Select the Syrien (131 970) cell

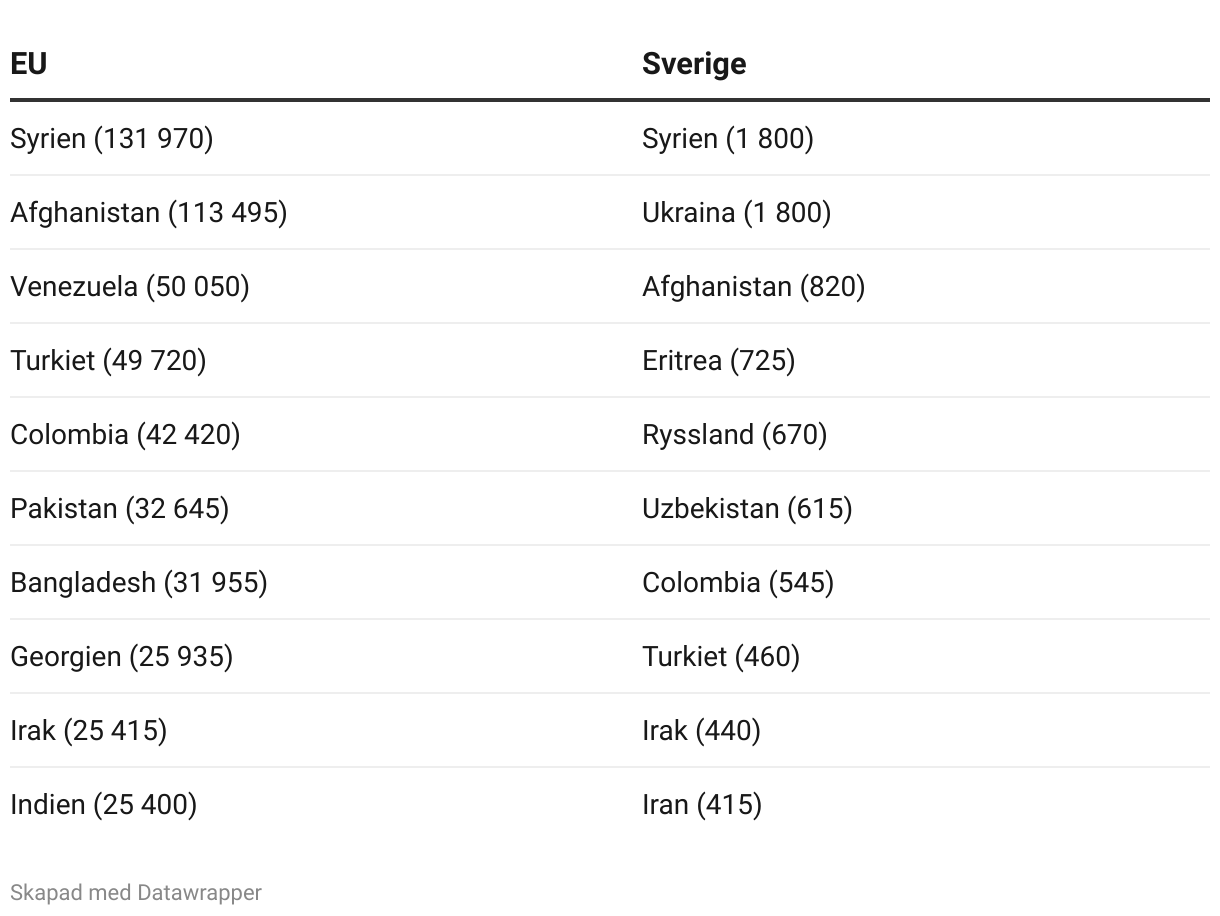[112, 138]
